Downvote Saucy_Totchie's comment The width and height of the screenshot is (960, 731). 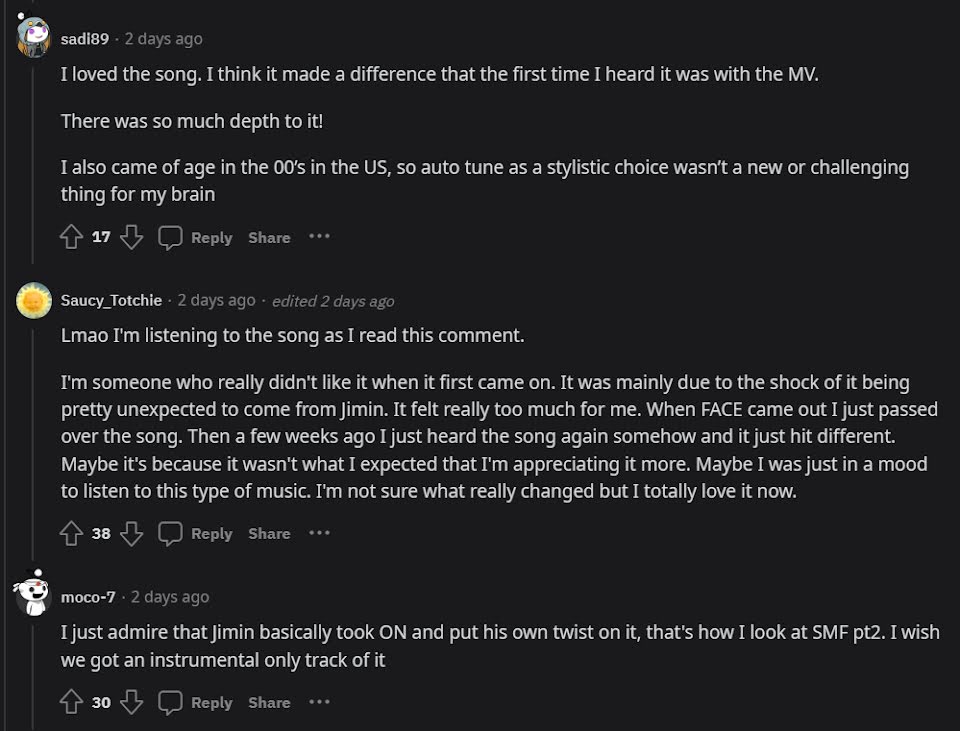(131, 533)
